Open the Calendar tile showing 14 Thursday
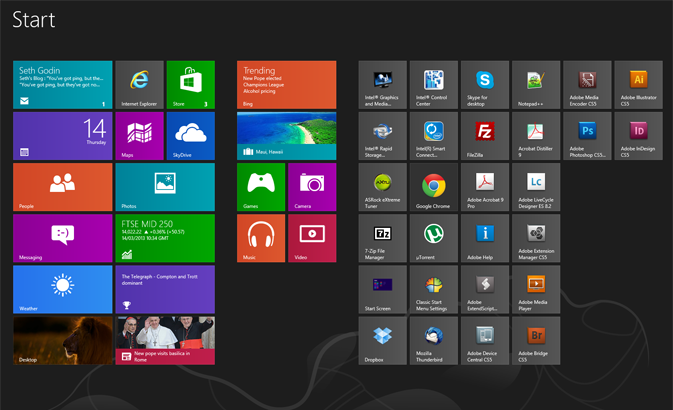 pyautogui.click(x=63, y=136)
